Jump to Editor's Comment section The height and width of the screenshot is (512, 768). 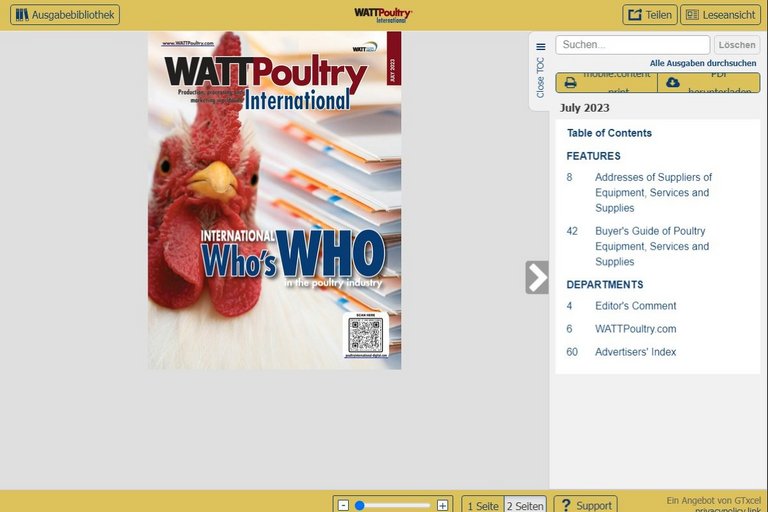(635, 306)
